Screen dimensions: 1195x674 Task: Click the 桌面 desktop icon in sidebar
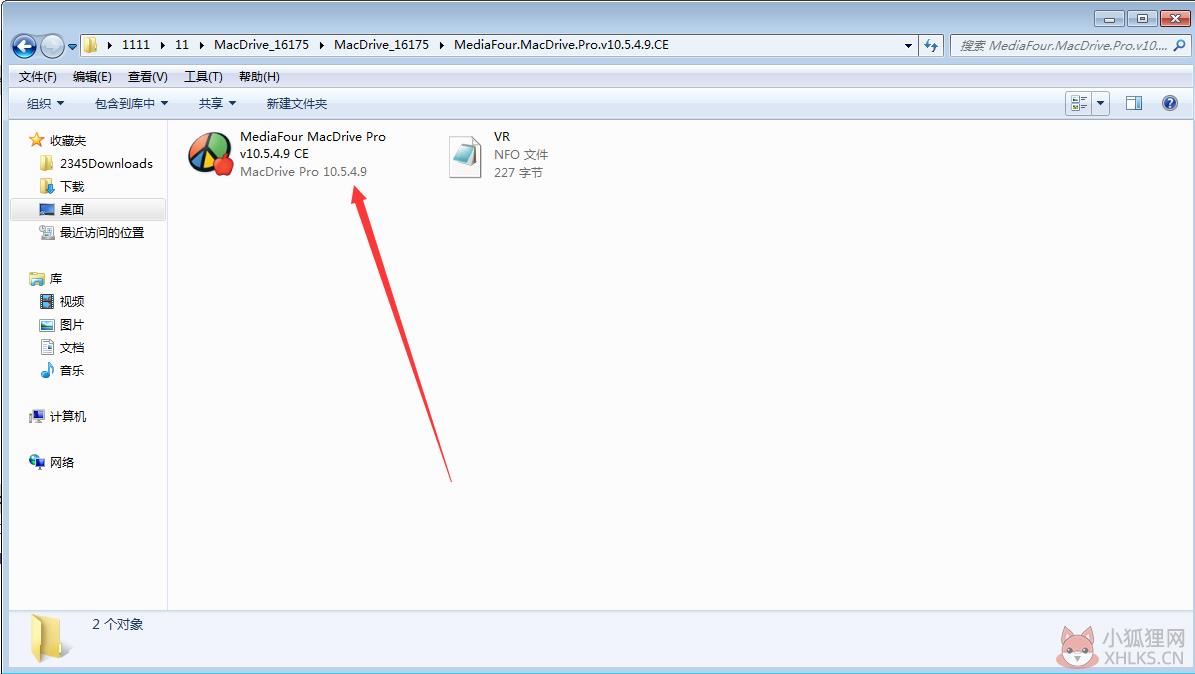point(46,209)
